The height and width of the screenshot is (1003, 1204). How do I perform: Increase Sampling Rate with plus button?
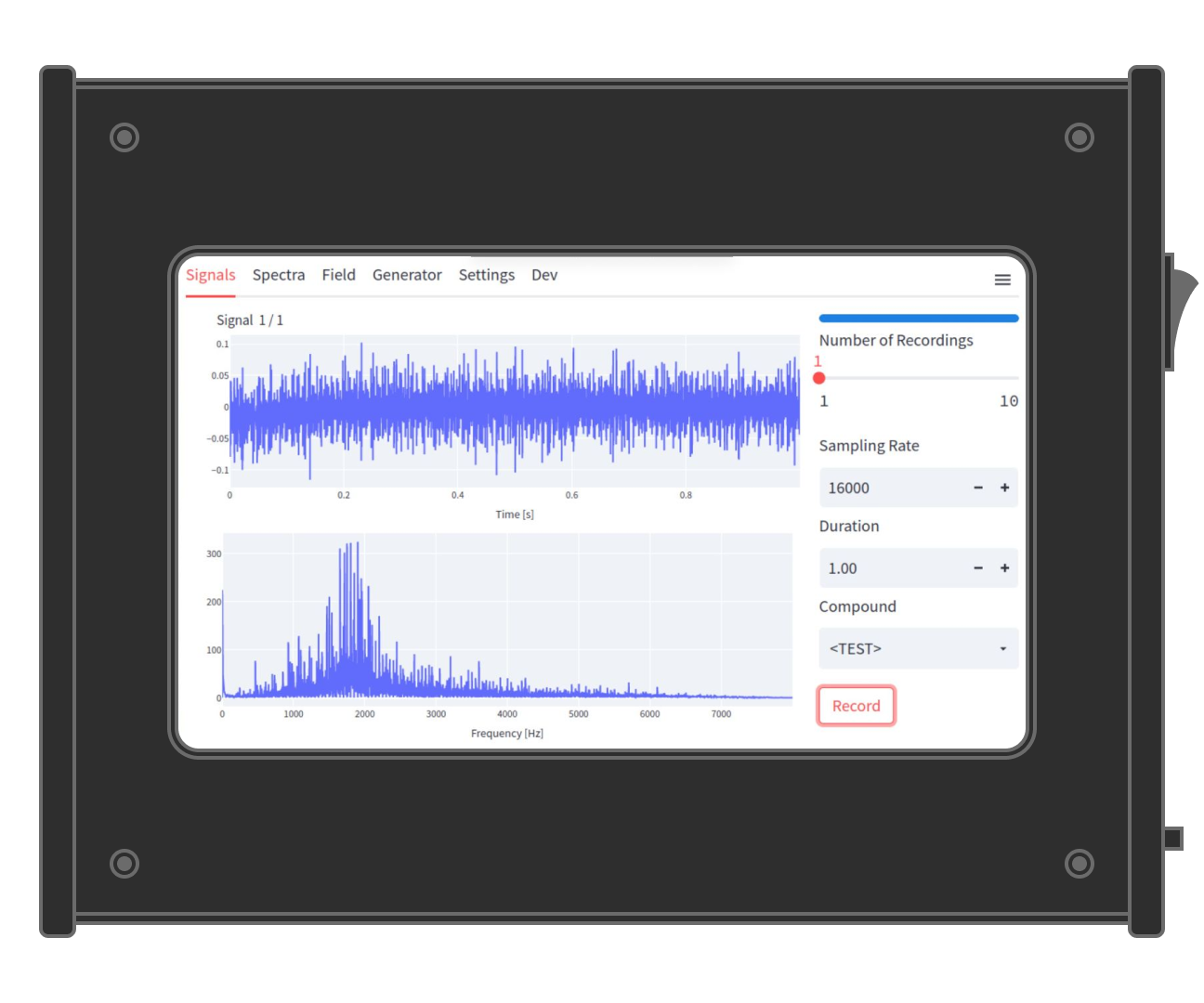pos(1004,488)
